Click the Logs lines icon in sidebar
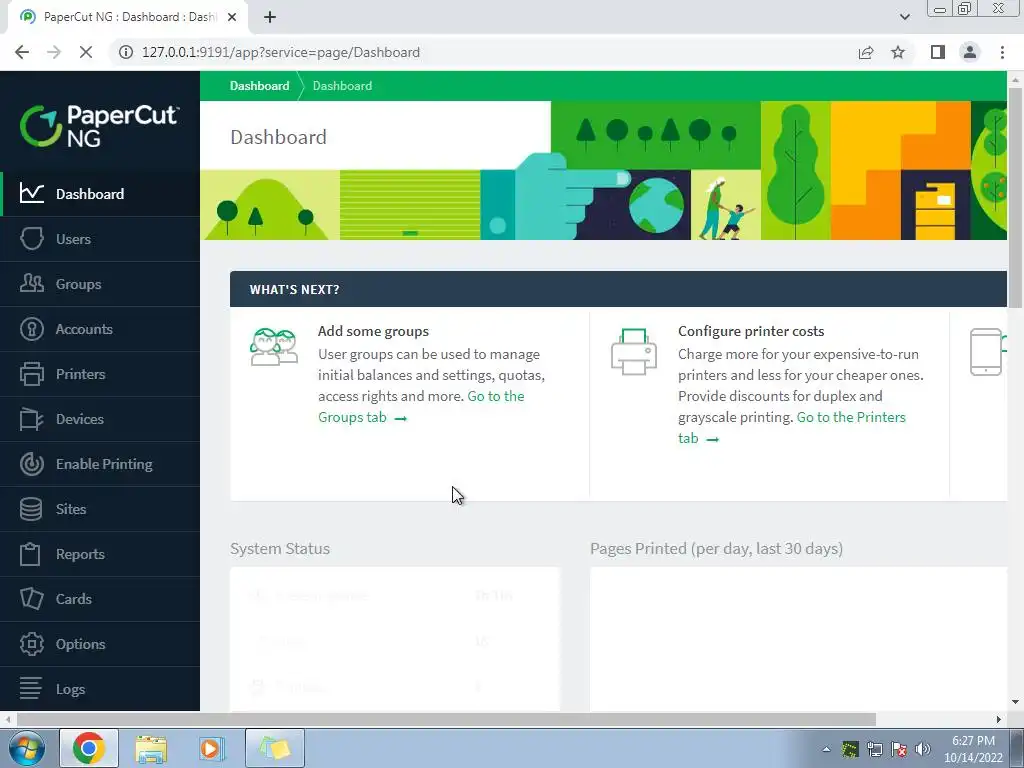The image size is (1024, 768). click(x=31, y=688)
